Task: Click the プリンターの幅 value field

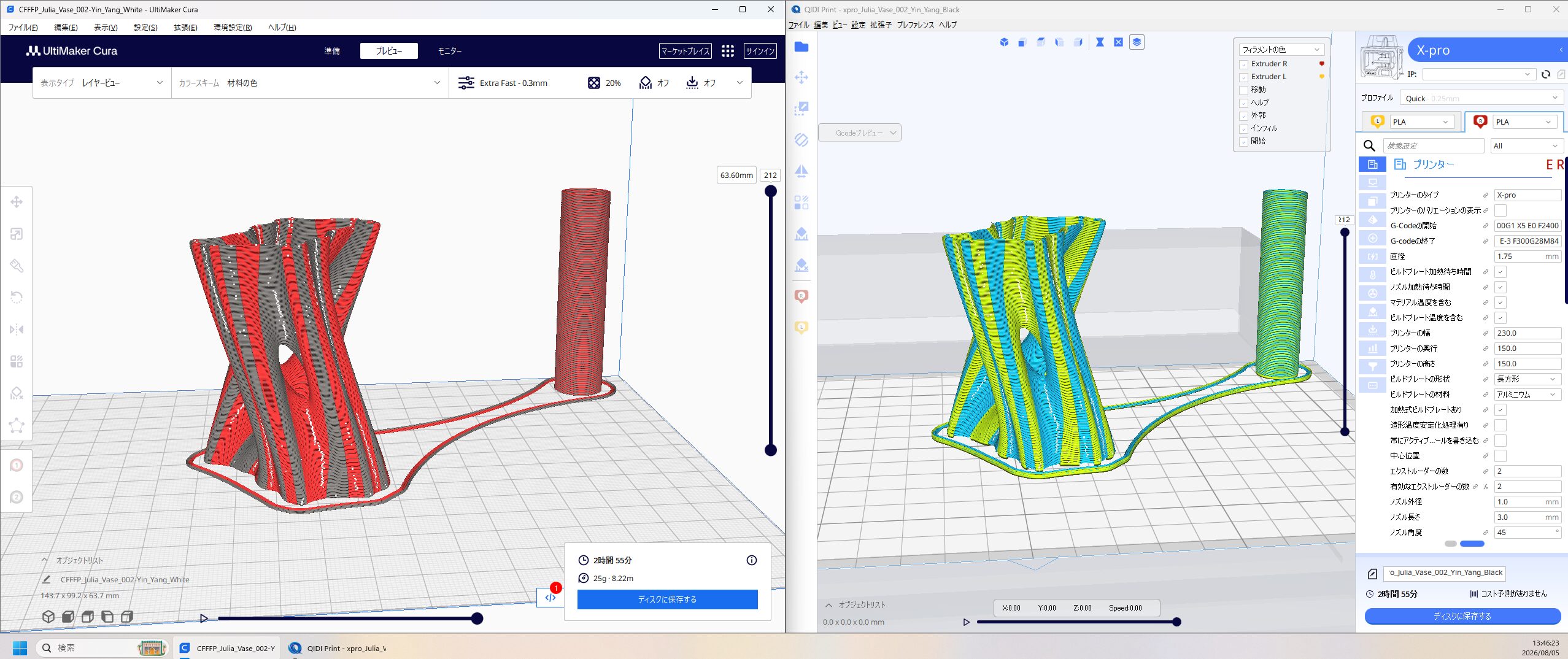Action: [x=1527, y=333]
